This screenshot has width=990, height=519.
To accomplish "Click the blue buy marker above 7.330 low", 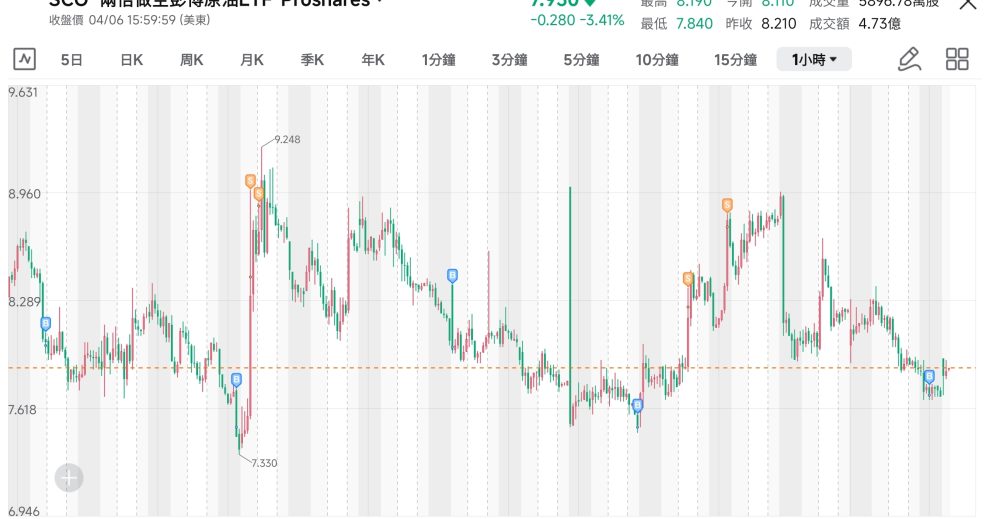I will click(x=236, y=379).
